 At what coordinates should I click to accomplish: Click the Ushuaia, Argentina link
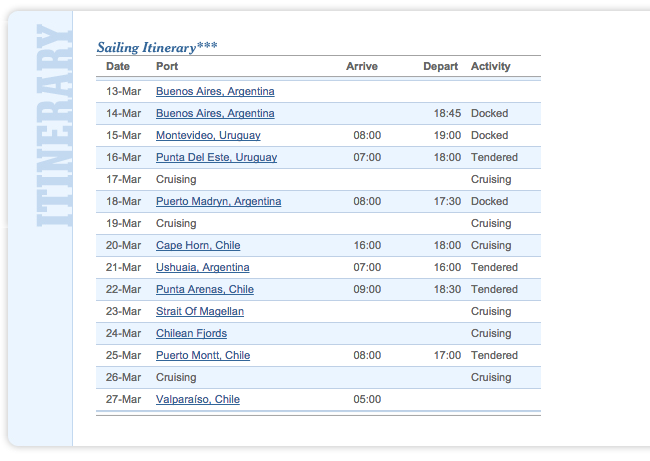(203, 268)
